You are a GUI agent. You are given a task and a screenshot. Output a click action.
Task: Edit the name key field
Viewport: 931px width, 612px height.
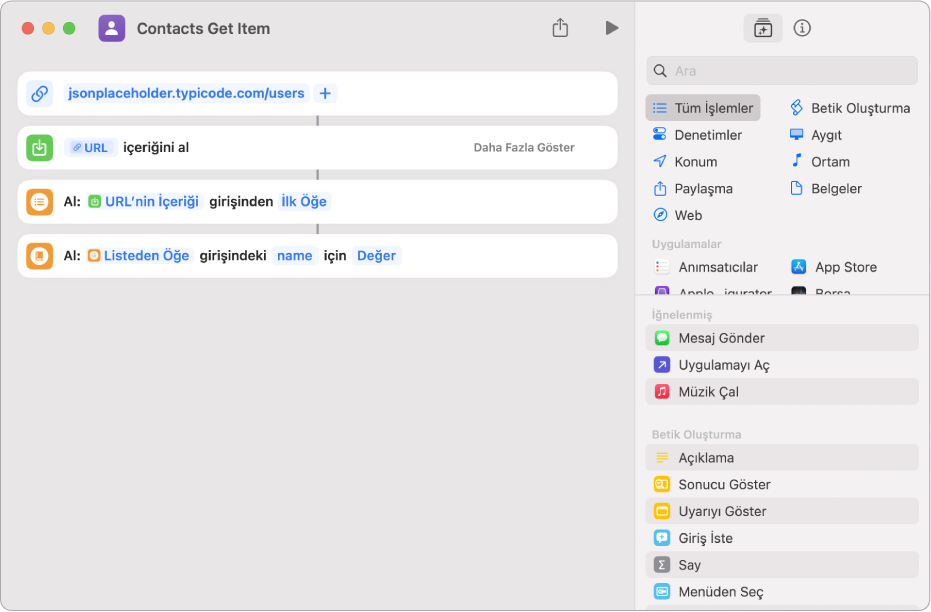294,256
